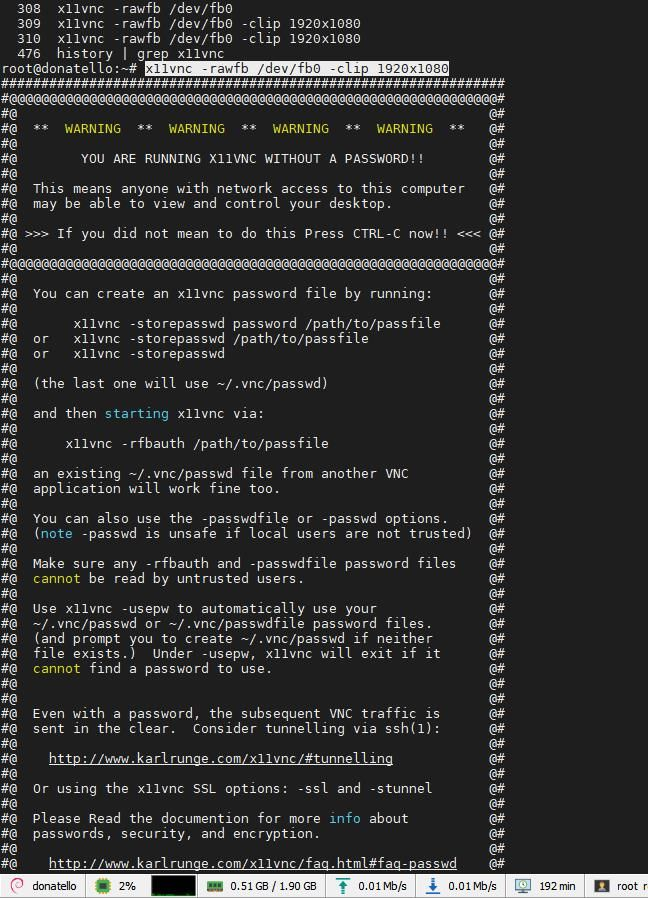The width and height of the screenshot is (648, 898).
Task: Click '(the last one will use ~/.vnc/passwd)' line
Action: (x=180, y=384)
